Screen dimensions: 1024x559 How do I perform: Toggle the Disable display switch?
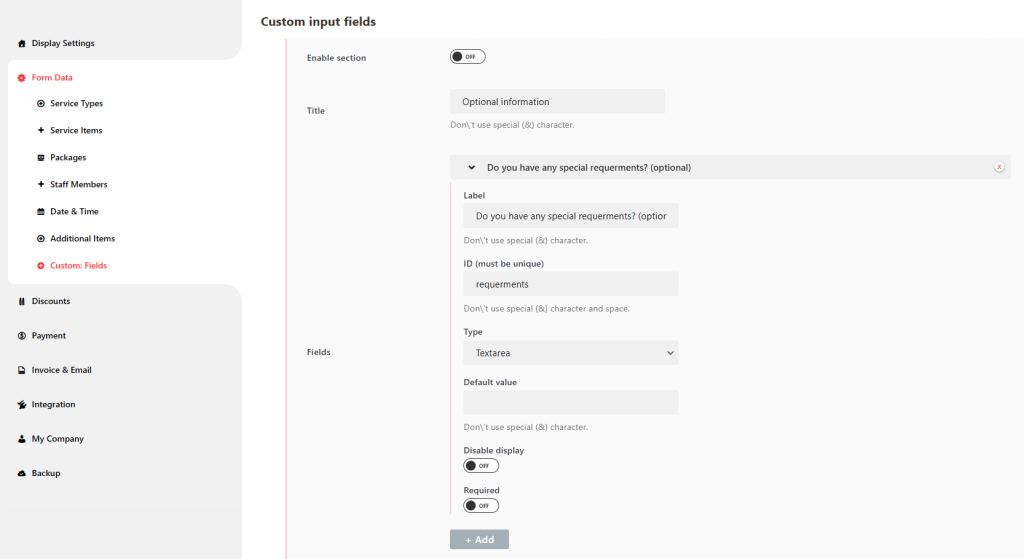481,466
